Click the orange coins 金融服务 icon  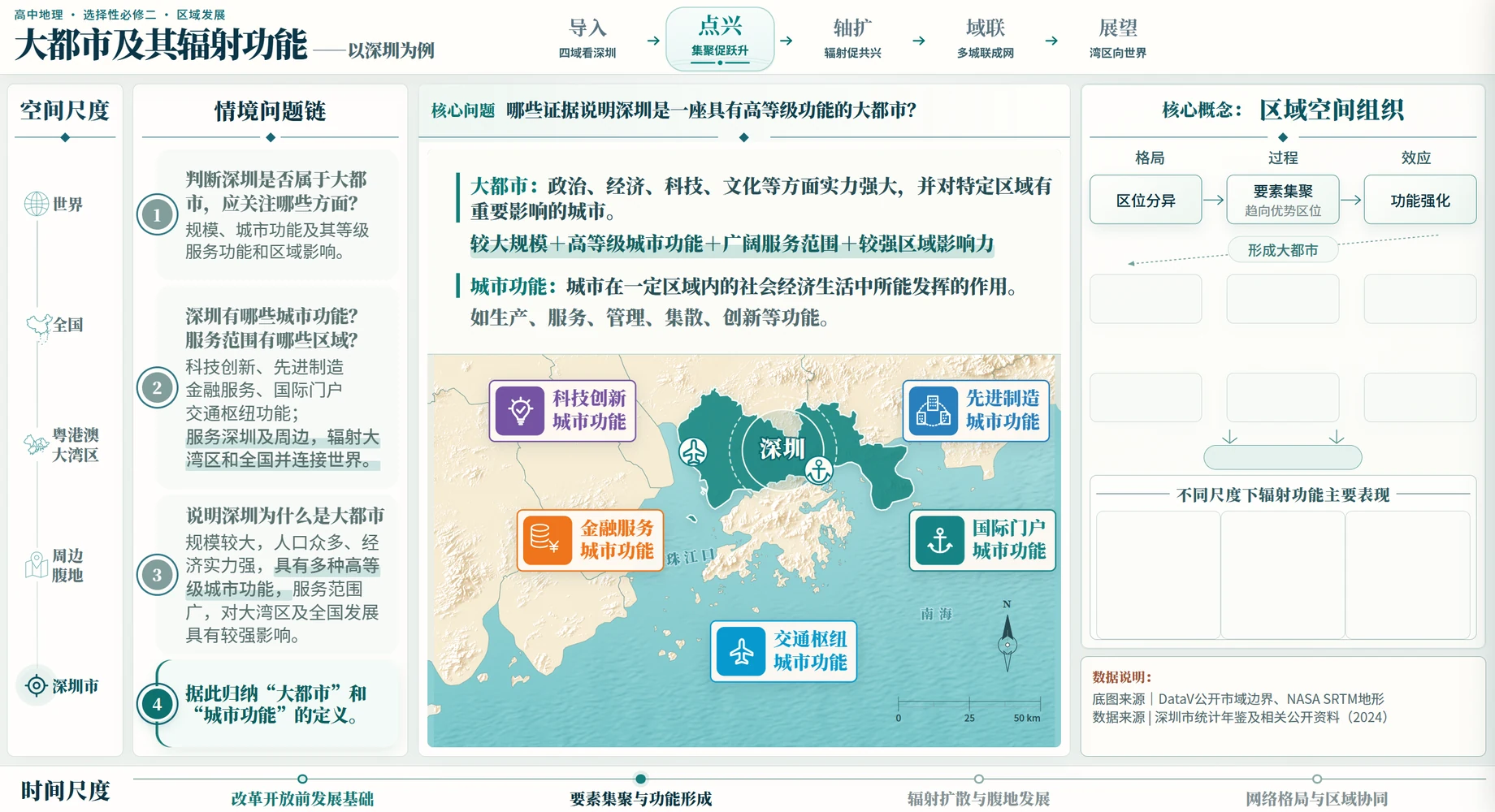tap(547, 540)
